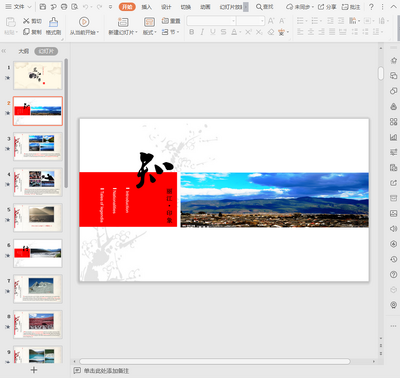Toggle justified text alignment
Viewport: 400px width, 378px height.
pyautogui.click(x=332, y=32)
